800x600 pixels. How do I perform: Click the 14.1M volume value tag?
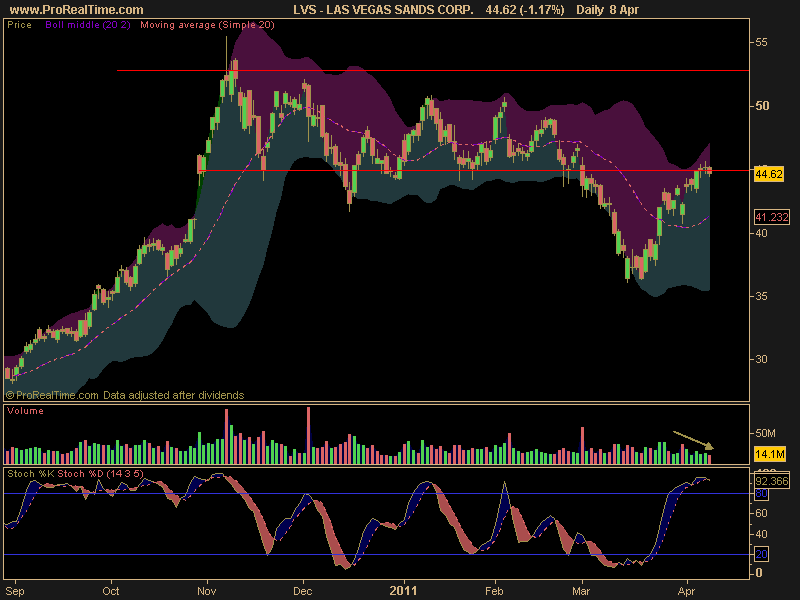pos(769,454)
